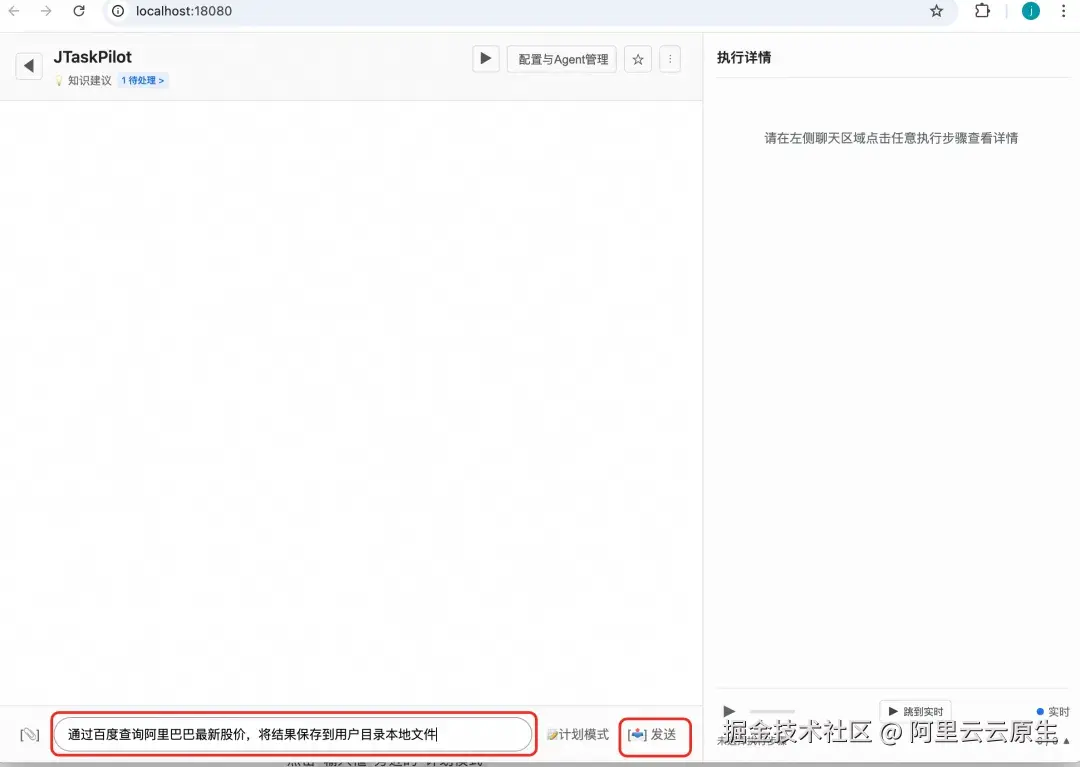This screenshot has height=767, width=1080.
Task: Click the 跳到实时 button
Action: (915, 711)
